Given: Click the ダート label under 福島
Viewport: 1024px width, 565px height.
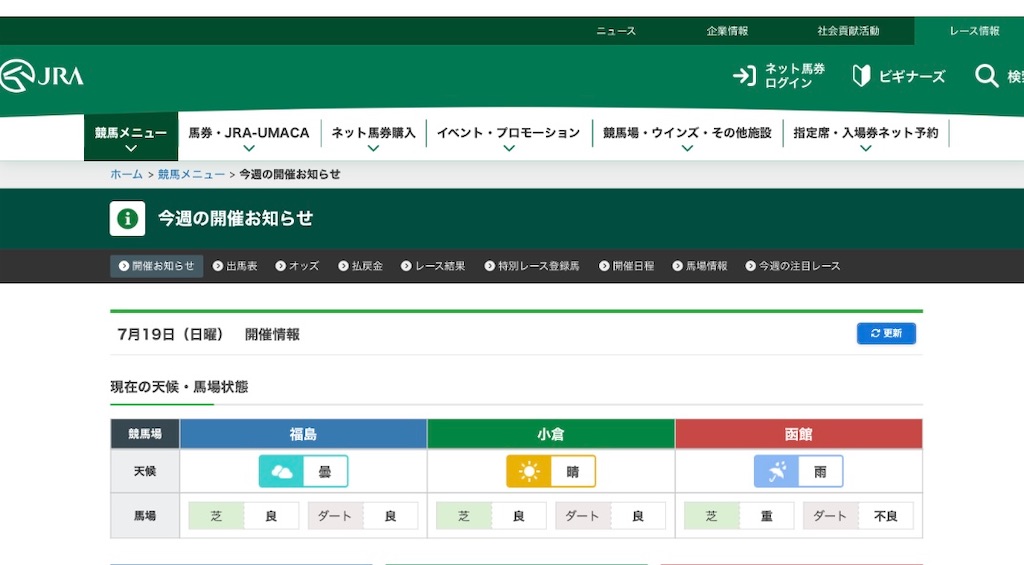Looking at the screenshot, I should click(335, 516).
